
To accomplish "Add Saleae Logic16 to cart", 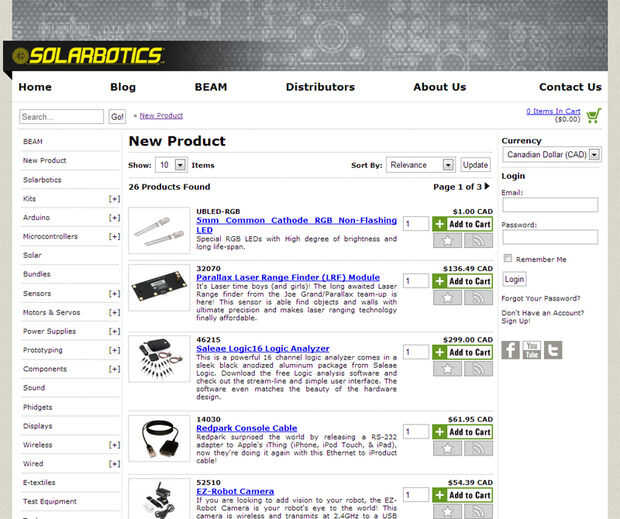I will 463,352.
